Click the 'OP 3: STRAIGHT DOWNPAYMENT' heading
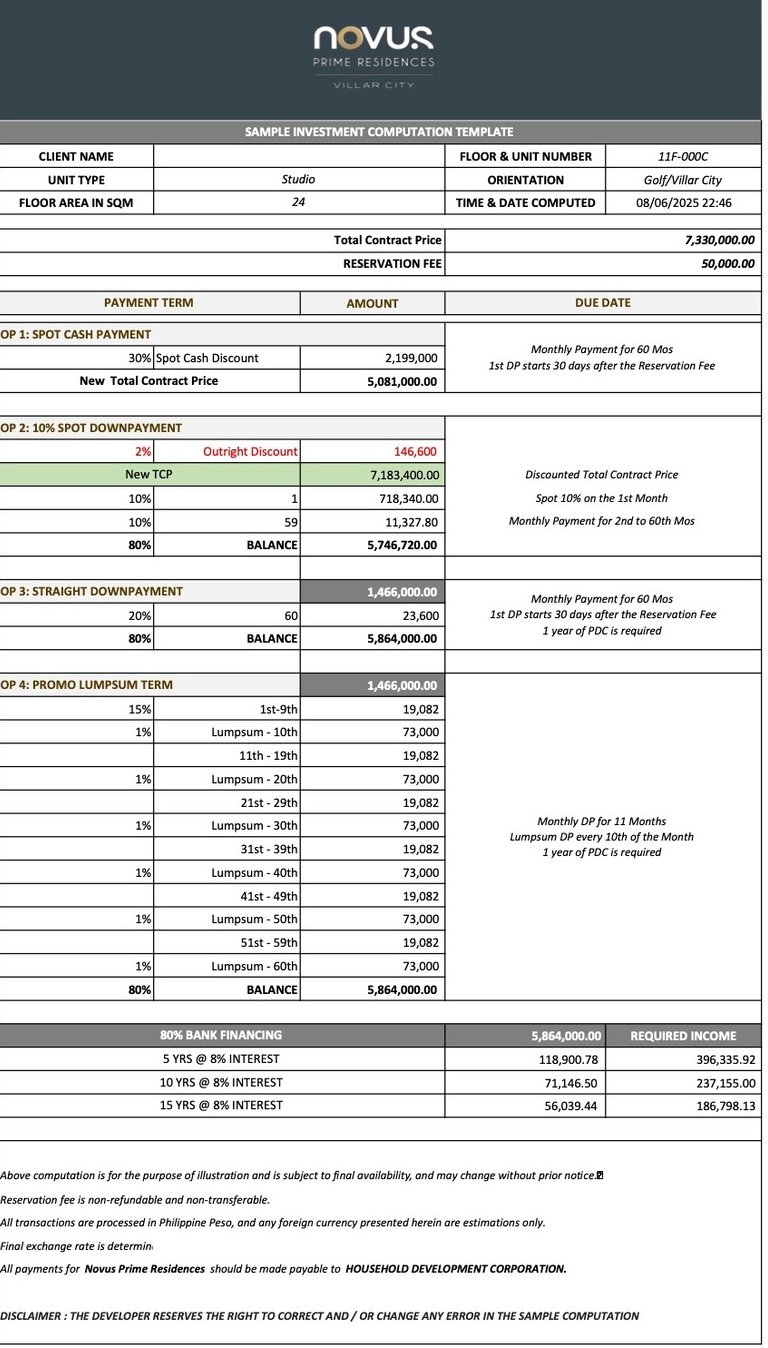 [x=91, y=592]
